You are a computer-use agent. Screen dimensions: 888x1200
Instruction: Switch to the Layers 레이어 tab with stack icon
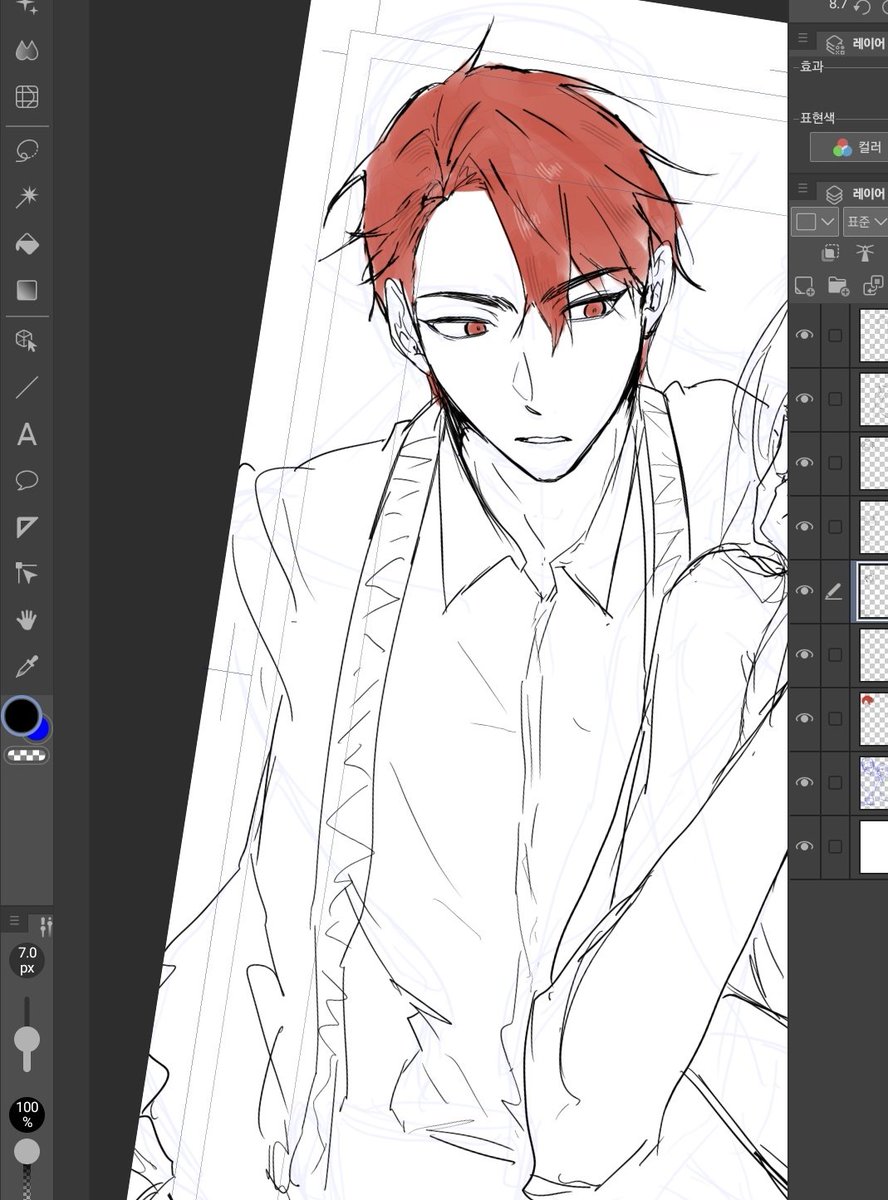[855, 193]
